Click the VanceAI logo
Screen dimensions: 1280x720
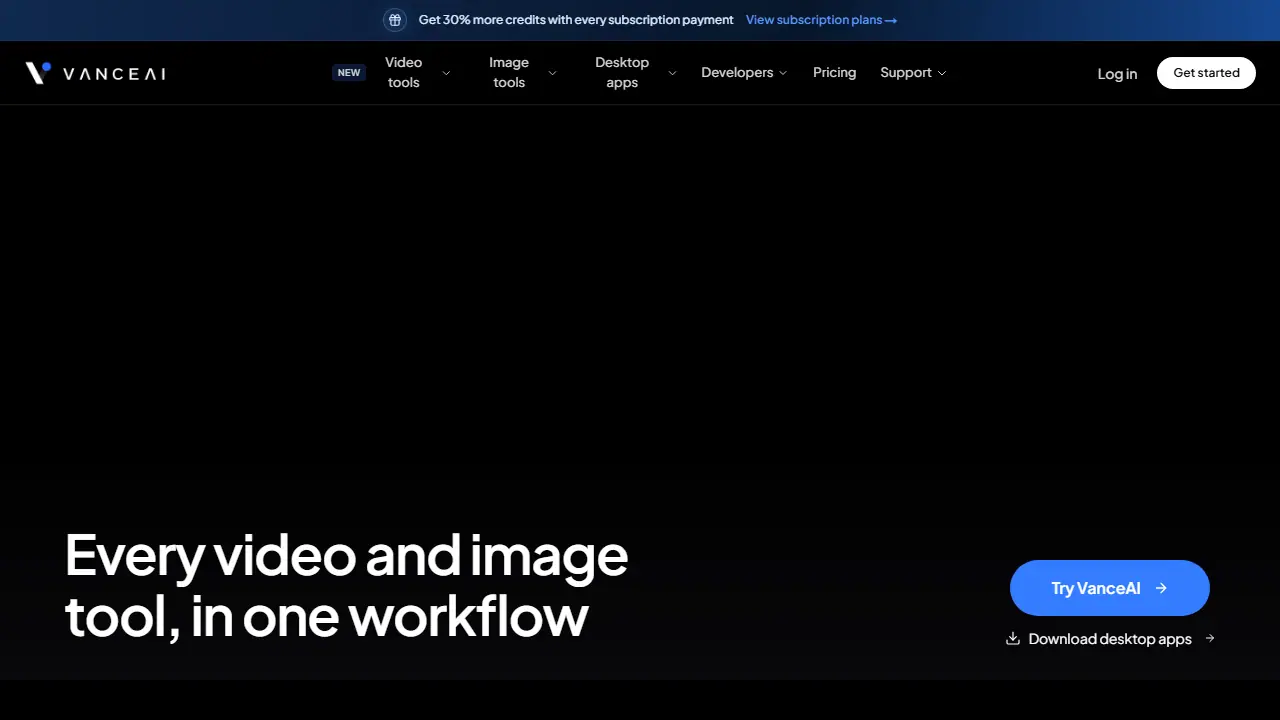coord(96,73)
